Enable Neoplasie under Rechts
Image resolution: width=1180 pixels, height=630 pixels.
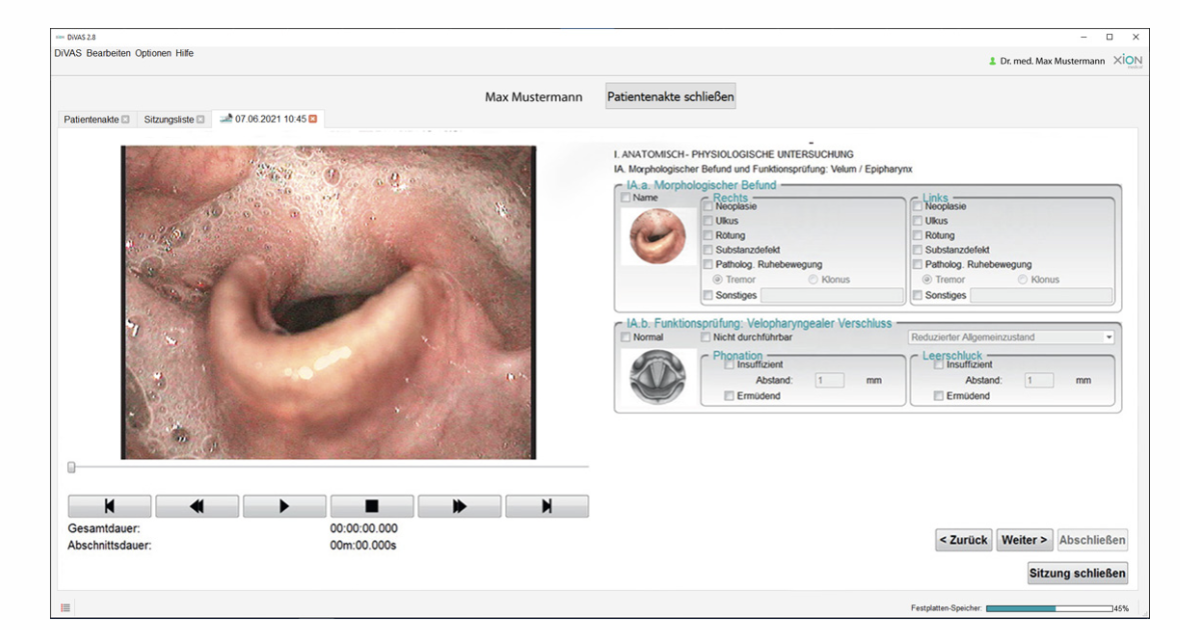(708, 206)
